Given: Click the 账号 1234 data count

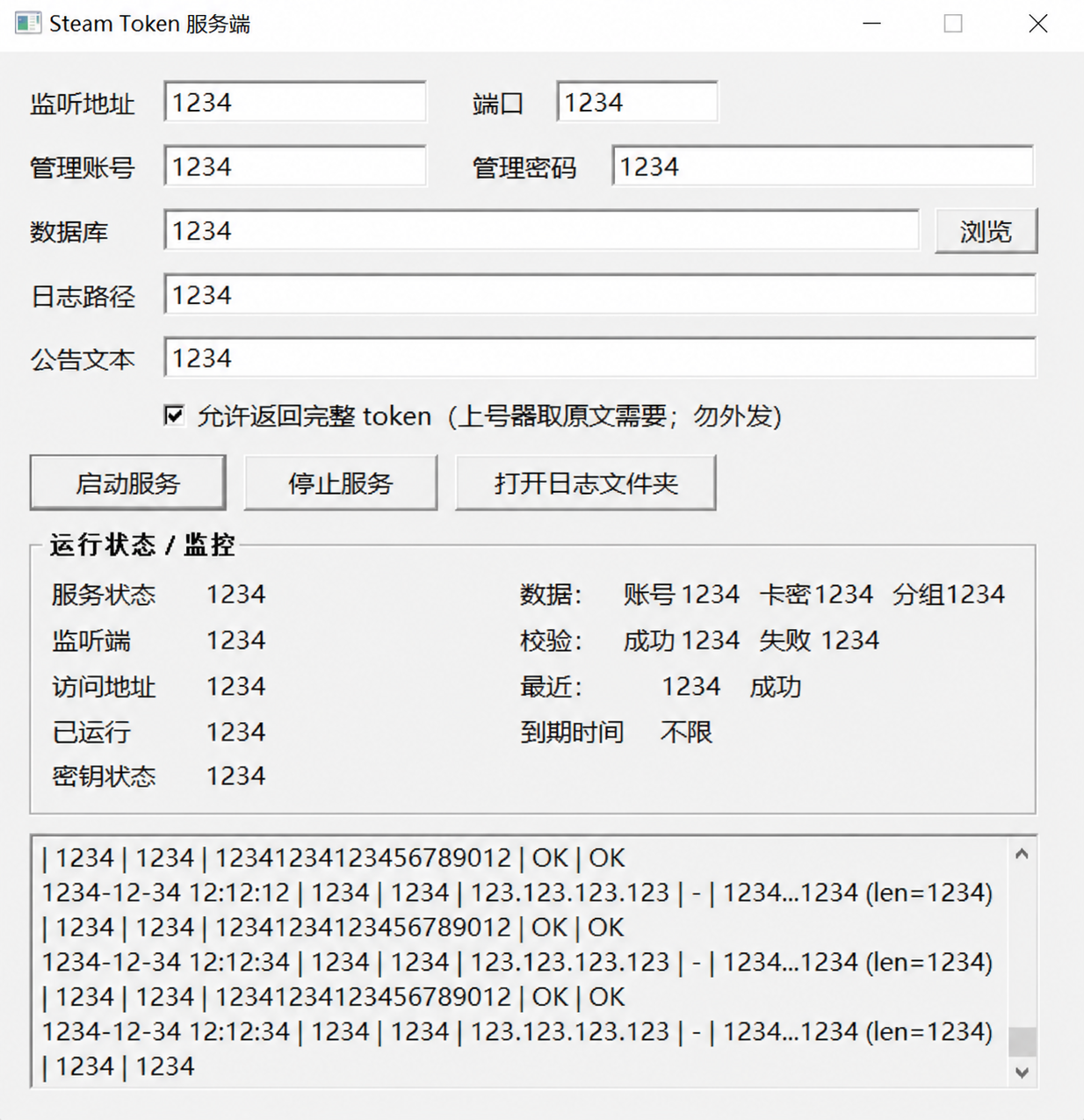Looking at the screenshot, I should (682, 595).
